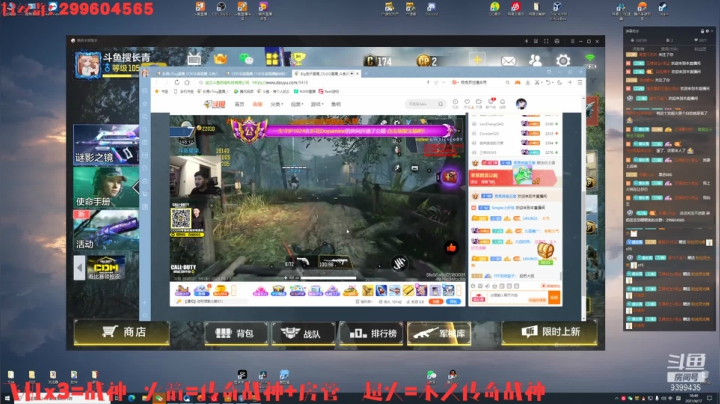The image size is (720, 404).
Task: Click the player avatar 斗鱼搜长青
Action: 88,64
